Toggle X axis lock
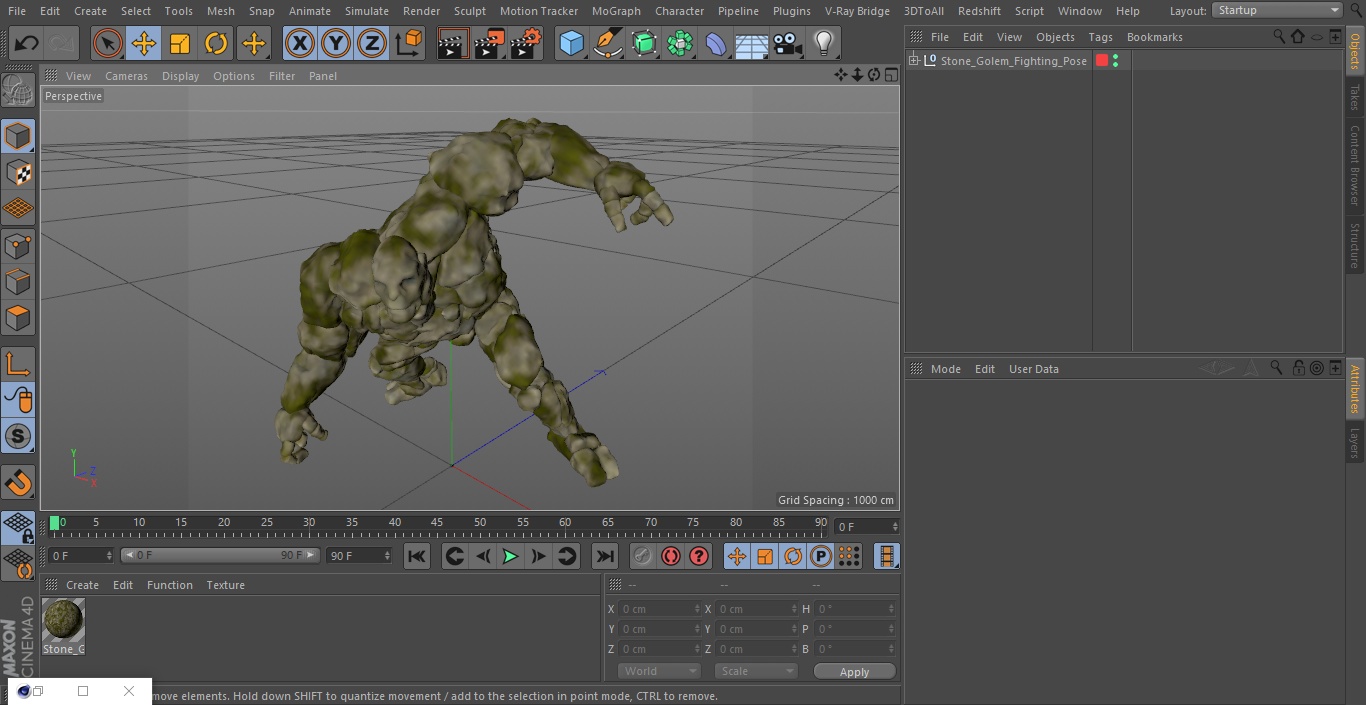 (x=300, y=43)
